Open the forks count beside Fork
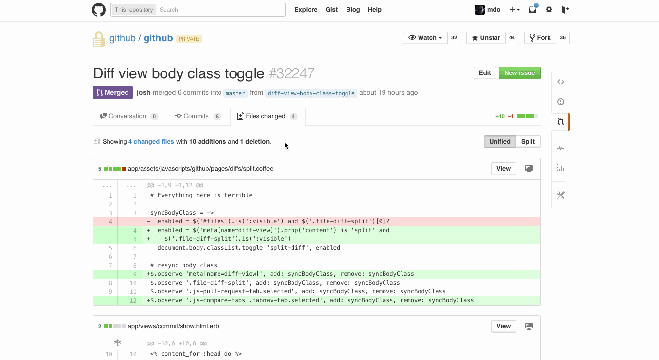This screenshot has height=360, width=659. coord(562,38)
